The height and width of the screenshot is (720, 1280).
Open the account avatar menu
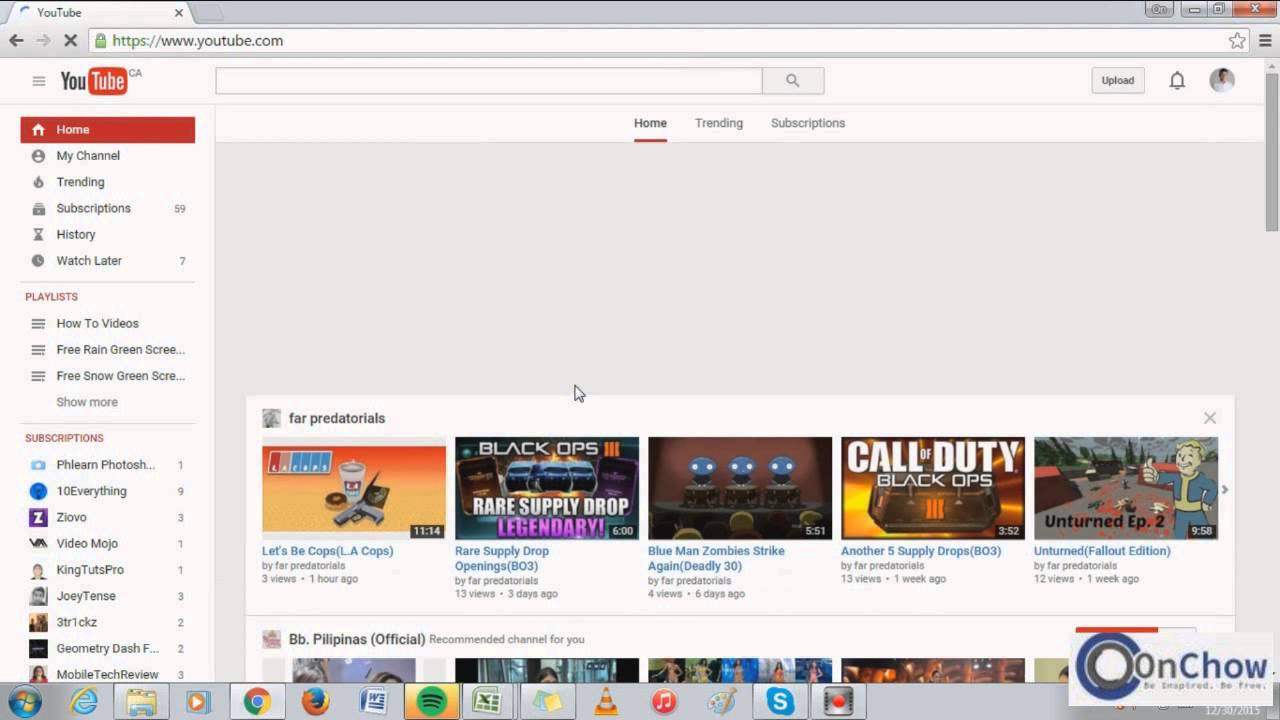tap(1222, 81)
